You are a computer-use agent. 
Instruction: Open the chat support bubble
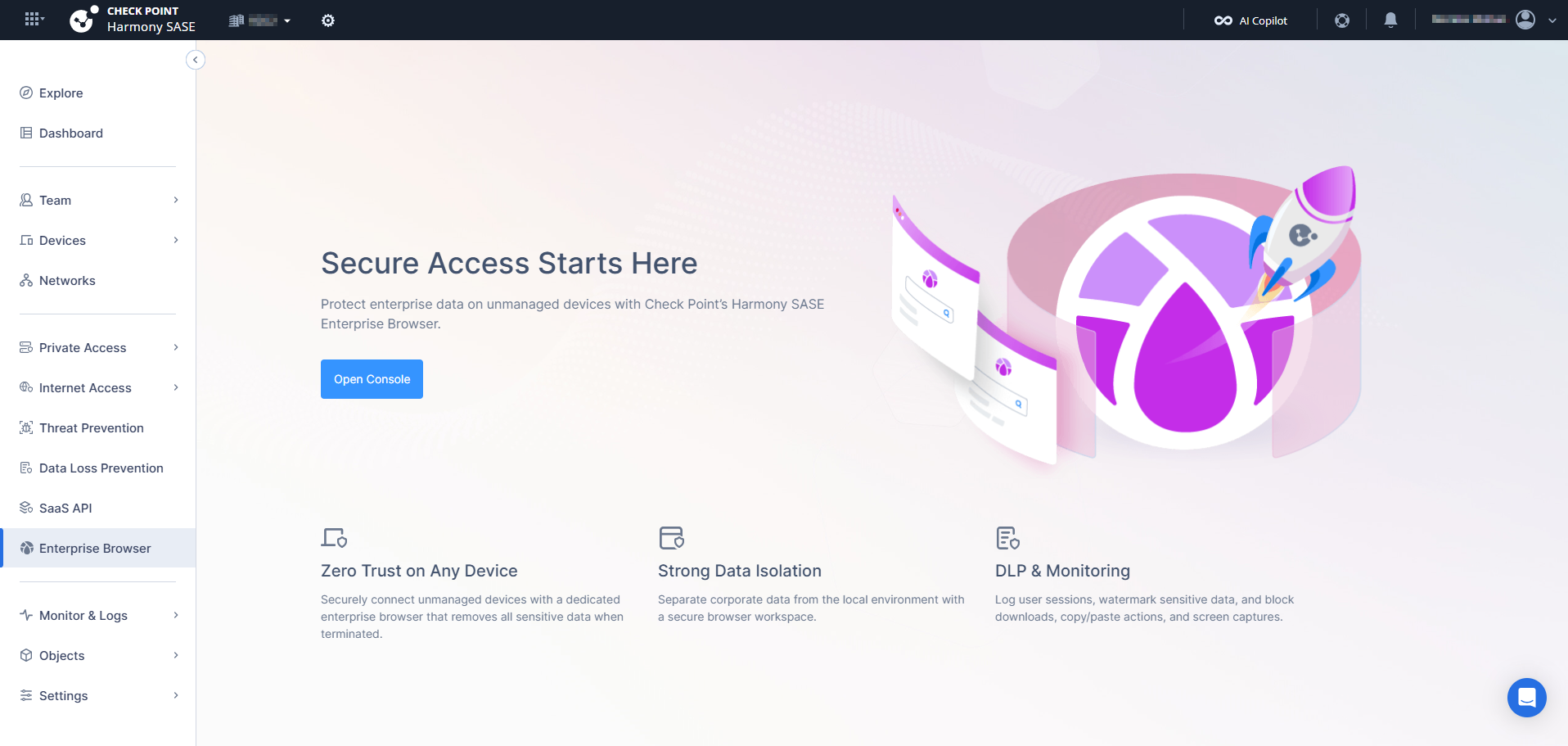pyautogui.click(x=1526, y=698)
